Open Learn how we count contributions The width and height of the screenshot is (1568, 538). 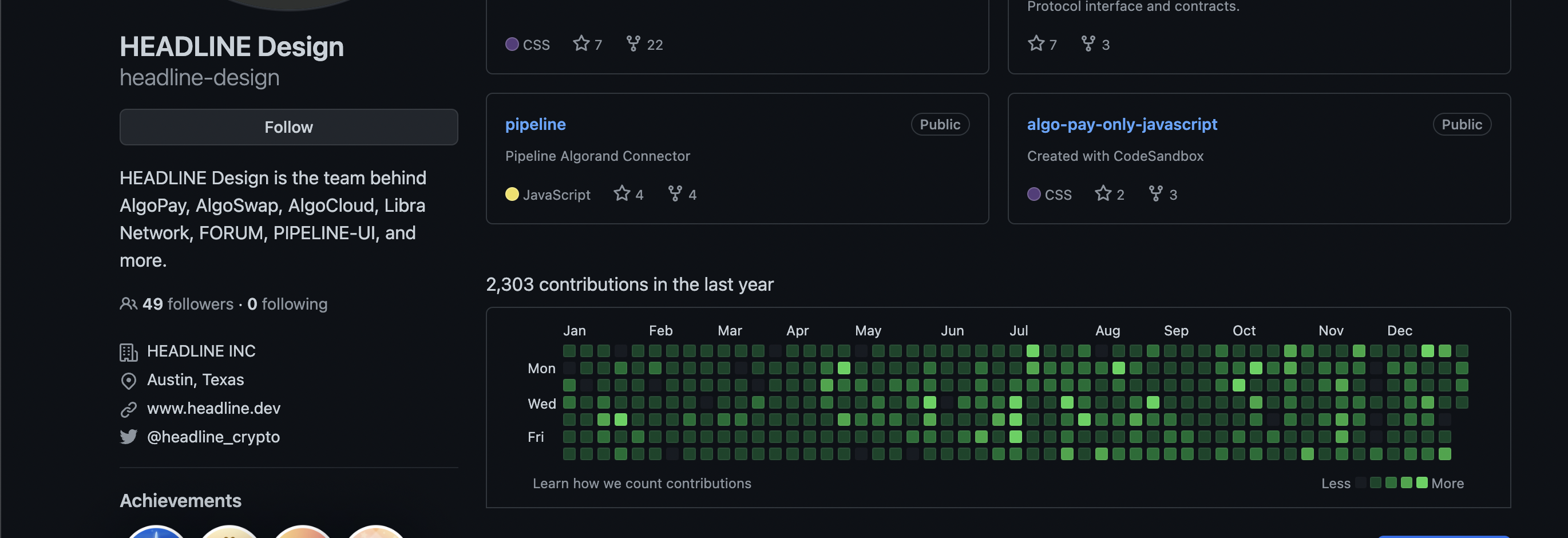(x=642, y=483)
